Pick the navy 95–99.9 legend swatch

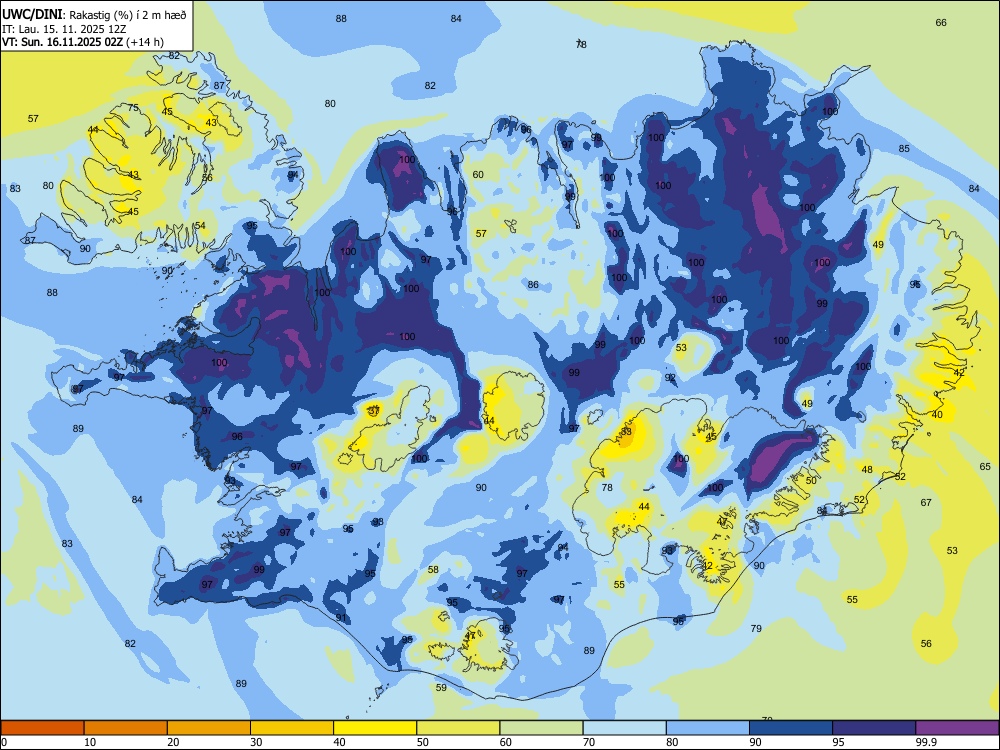point(874,728)
